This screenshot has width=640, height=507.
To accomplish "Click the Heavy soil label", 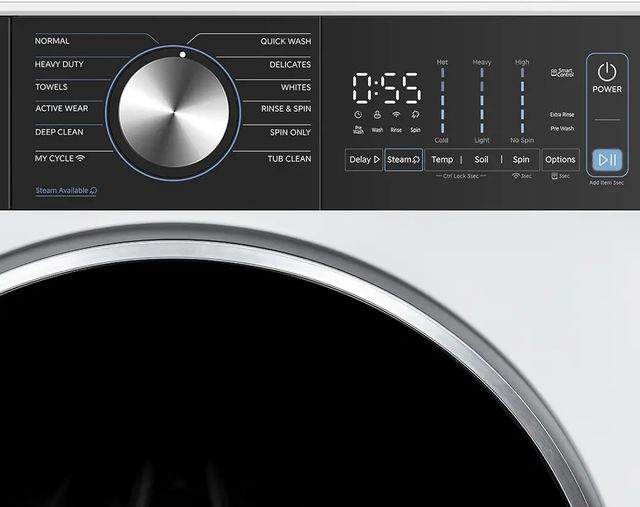I will pyautogui.click(x=482, y=62).
